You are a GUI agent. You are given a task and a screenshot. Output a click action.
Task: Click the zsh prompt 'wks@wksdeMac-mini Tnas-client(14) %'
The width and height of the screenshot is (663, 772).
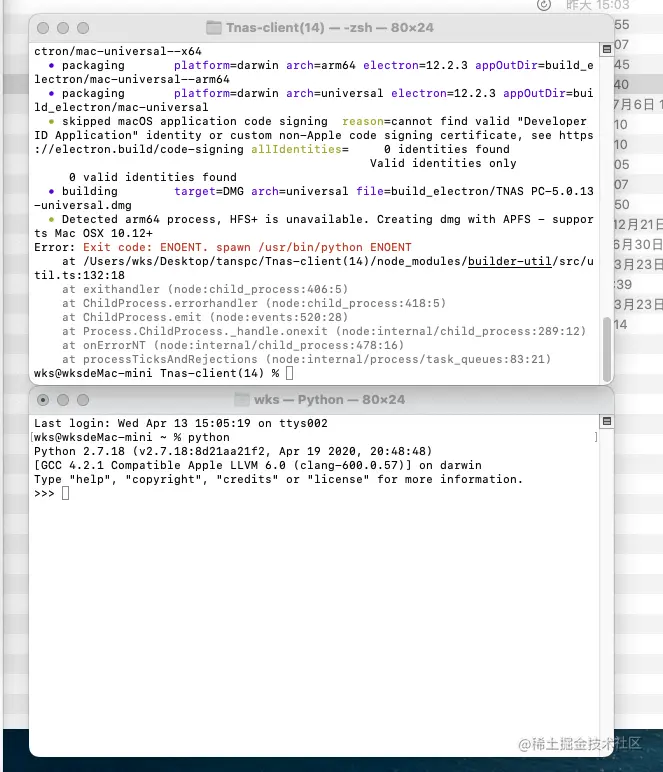pyautogui.click(x=157, y=373)
